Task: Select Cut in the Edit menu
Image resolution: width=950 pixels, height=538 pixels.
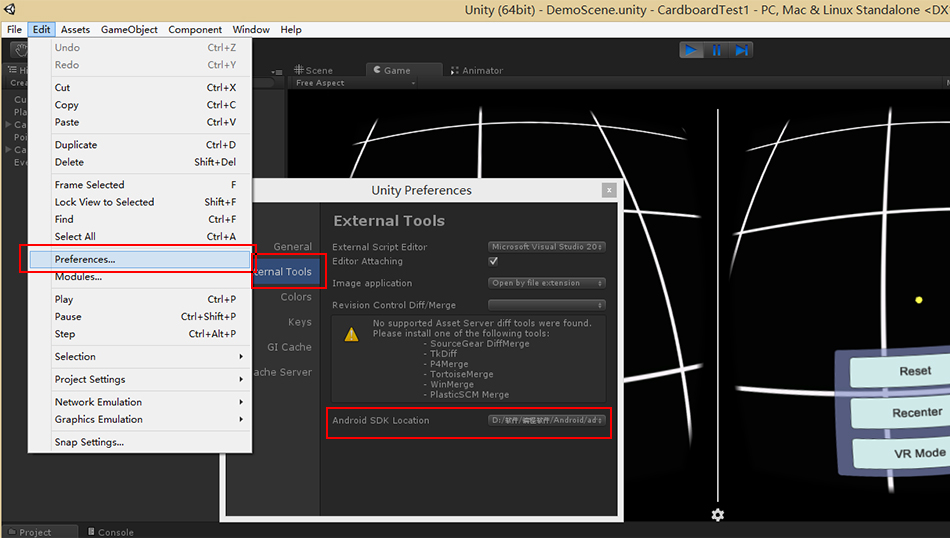Action: [x=140, y=87]
